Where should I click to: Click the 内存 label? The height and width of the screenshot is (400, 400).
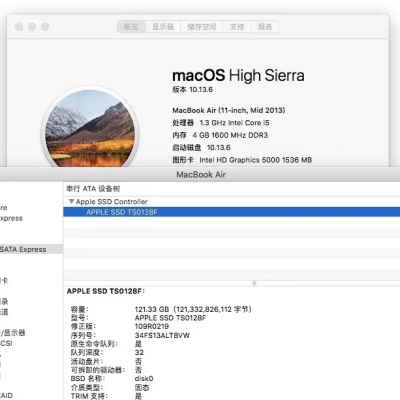[x=179, y=135]
